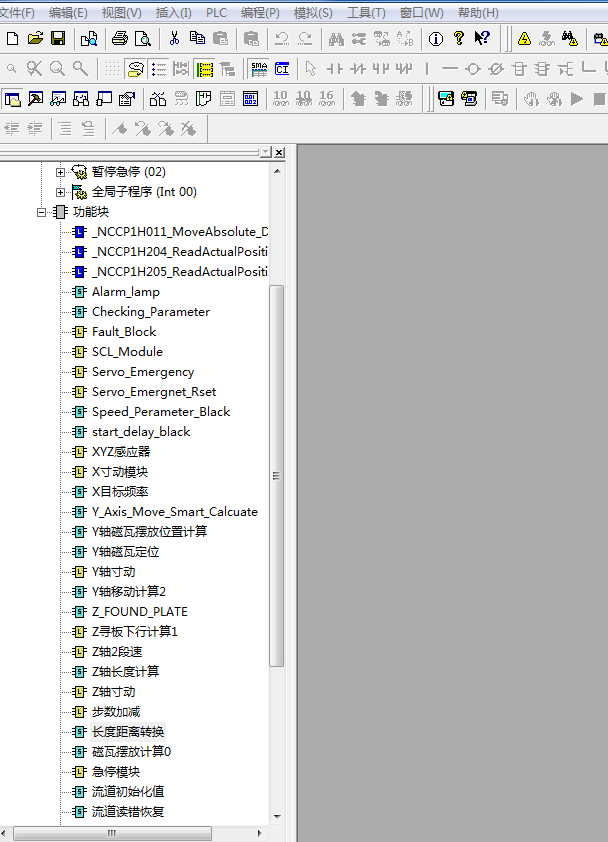Close the project tree panel

pyautogui.click(x=279, y=152)
